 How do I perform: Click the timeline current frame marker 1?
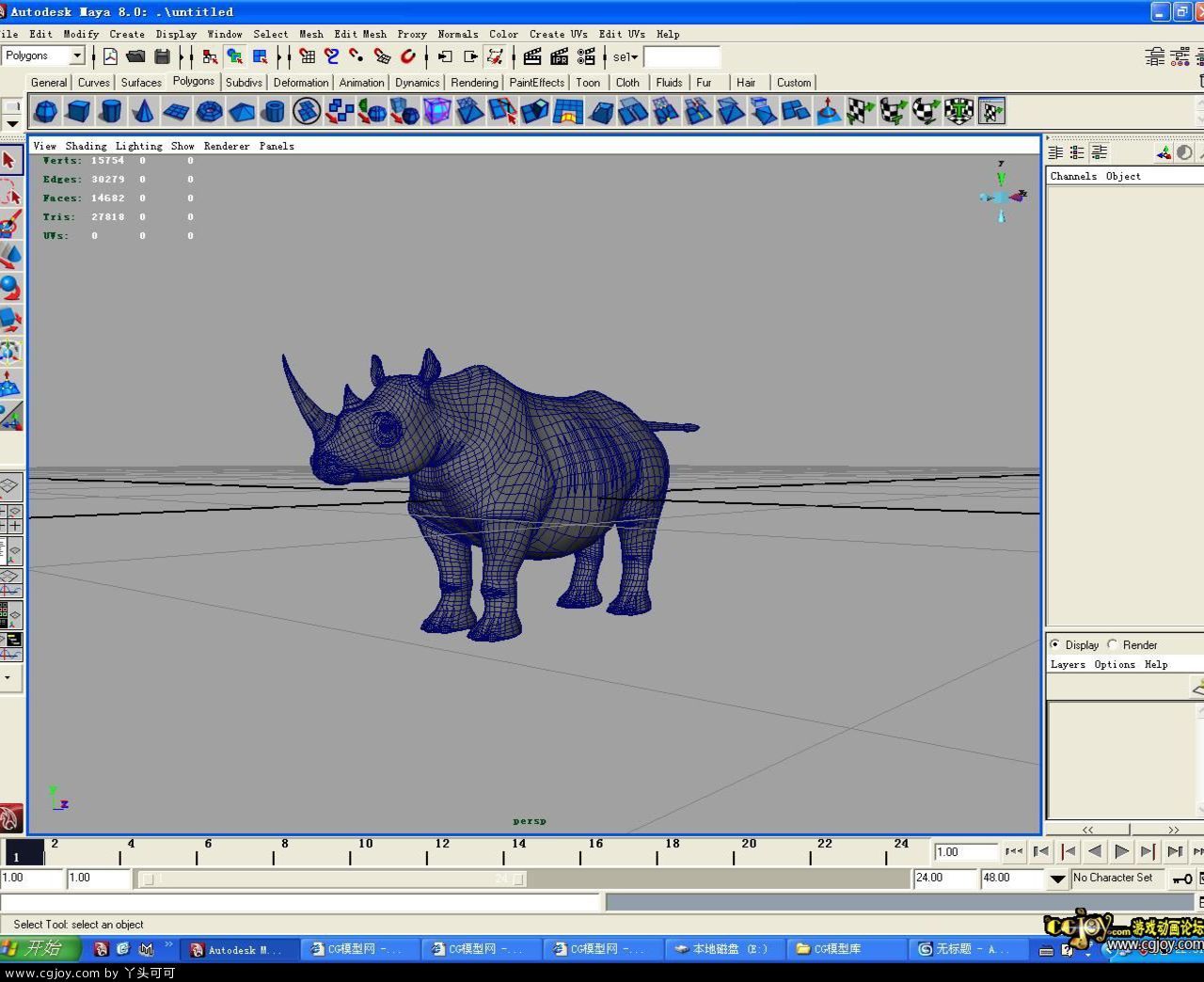(23, 852)
